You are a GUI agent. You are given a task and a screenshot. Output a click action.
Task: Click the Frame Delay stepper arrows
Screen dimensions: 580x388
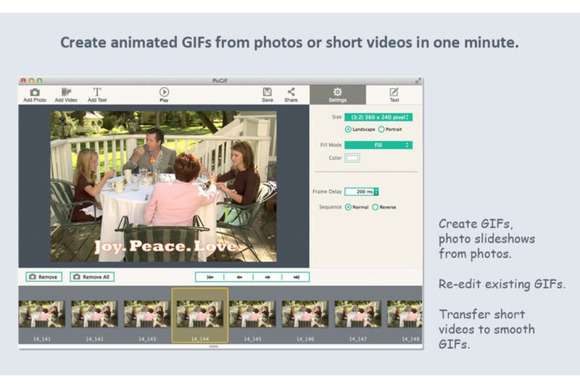376,192
